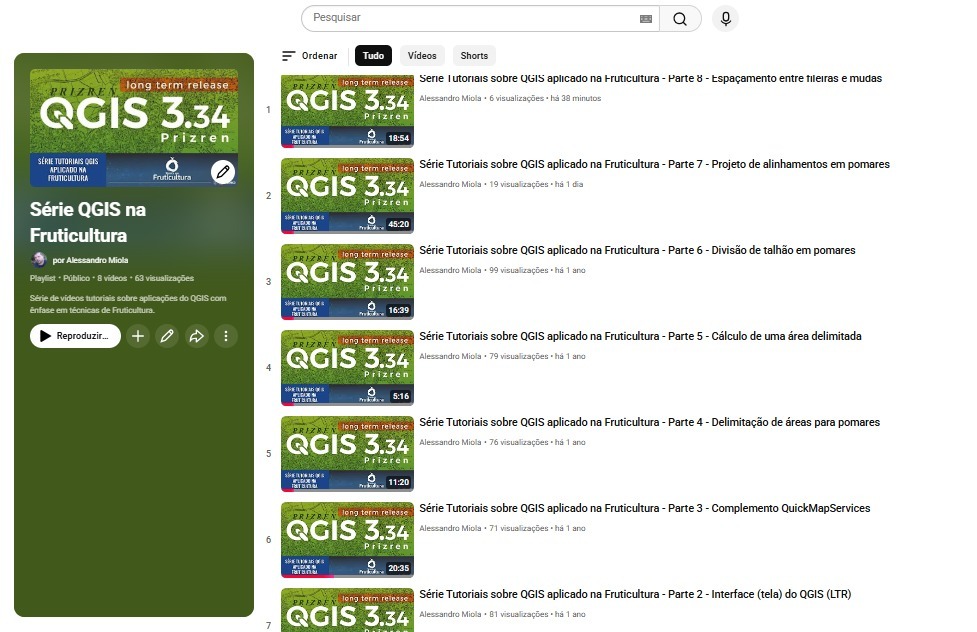Viewport: 977px width, 632px height.
Task: Click into the Pesquisar search field
Action: pos(470,18)
